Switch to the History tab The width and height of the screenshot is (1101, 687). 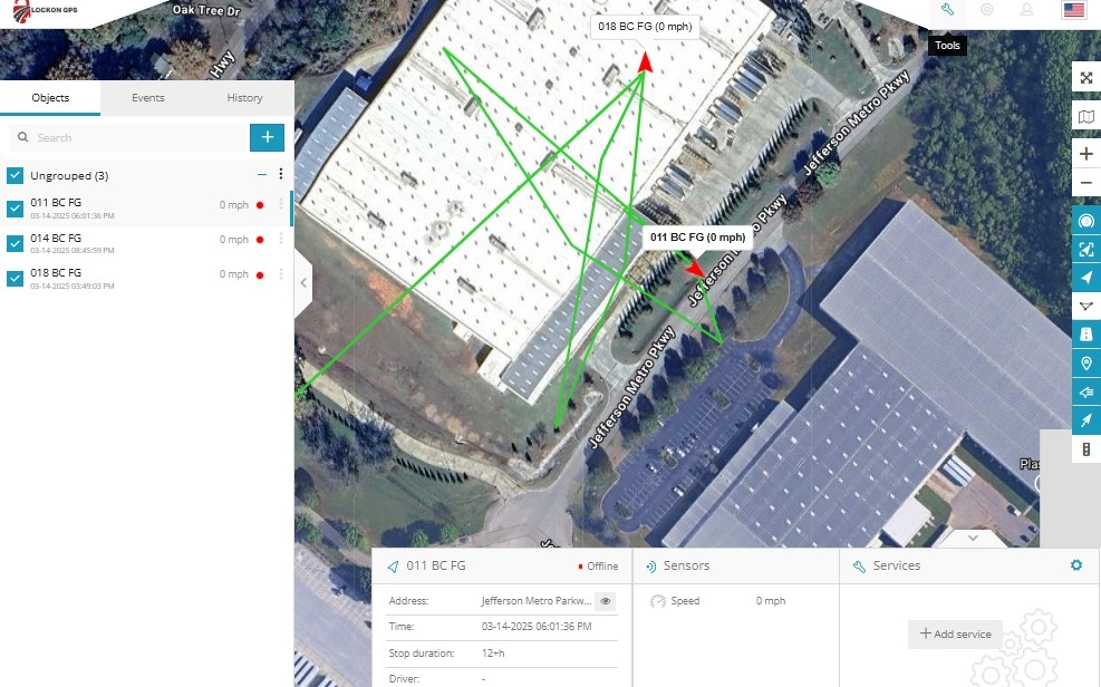pyautogui.click(x=244, y=98)
